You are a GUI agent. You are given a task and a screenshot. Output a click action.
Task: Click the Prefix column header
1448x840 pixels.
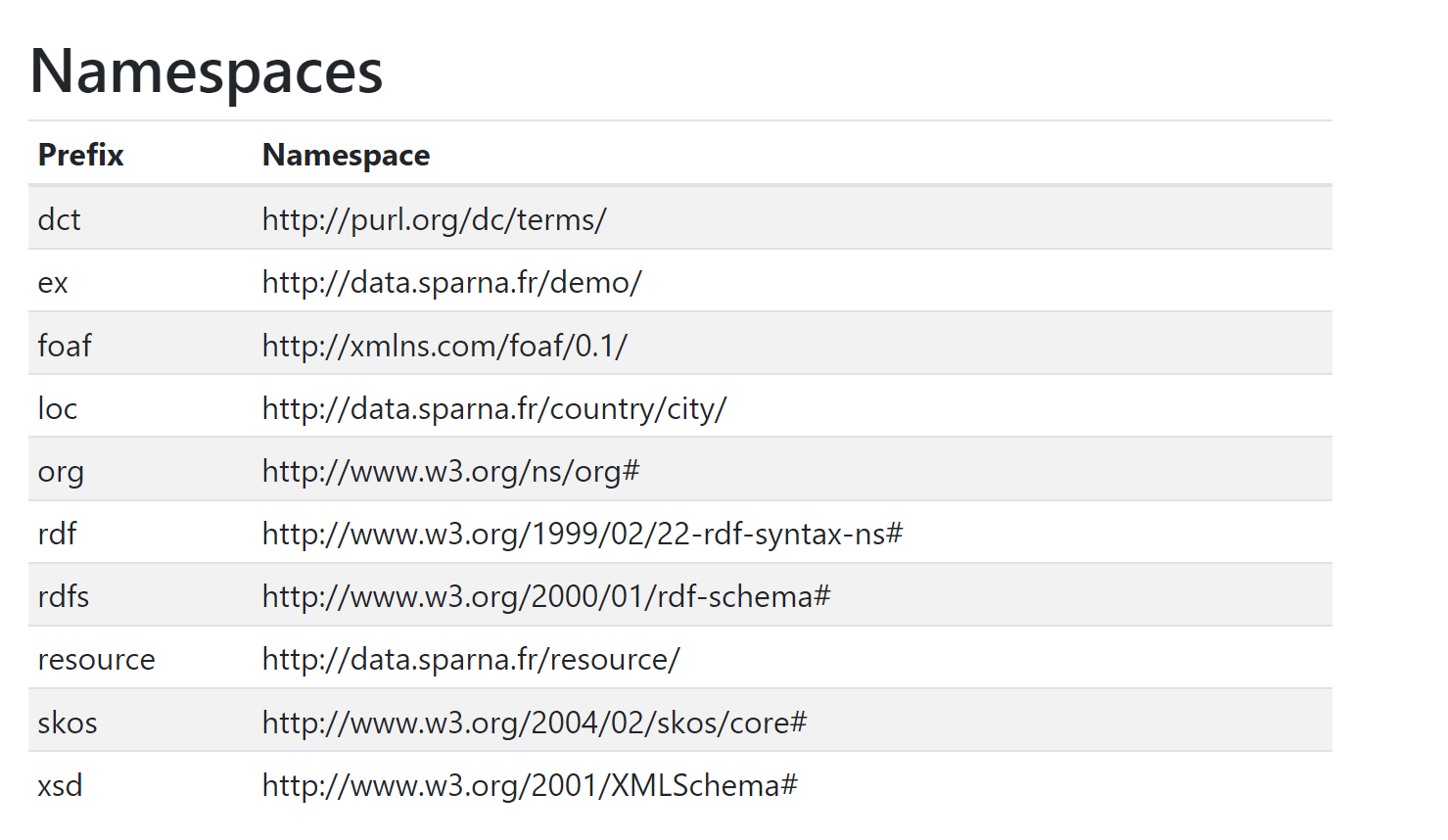(80, 155)
